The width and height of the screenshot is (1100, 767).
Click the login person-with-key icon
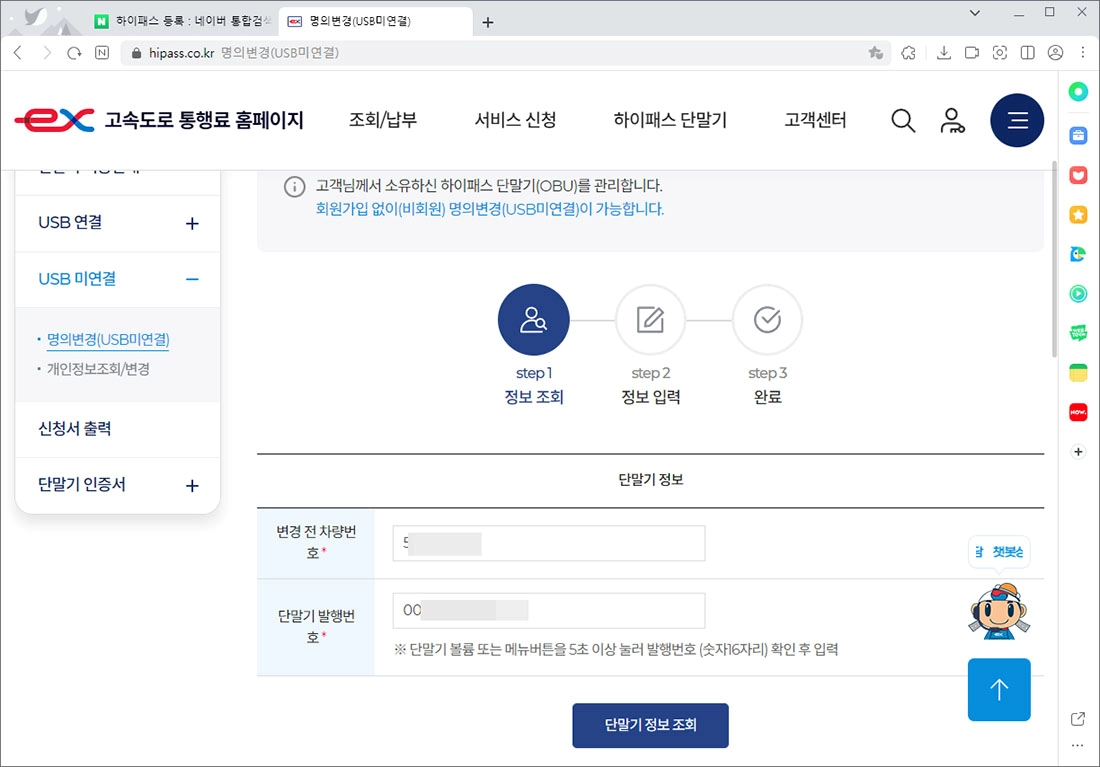[x=953, y=120]
